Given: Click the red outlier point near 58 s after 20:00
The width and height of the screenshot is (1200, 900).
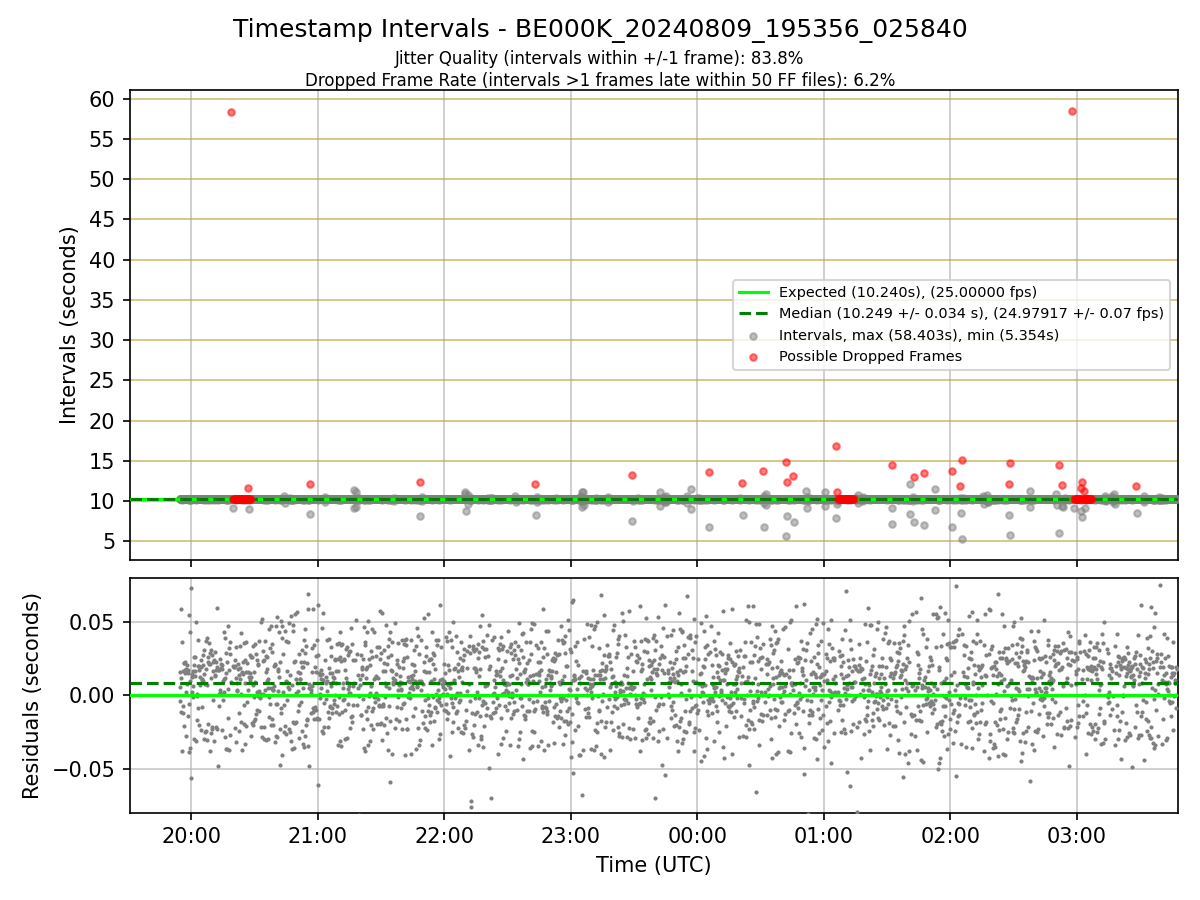Looking at the screenshot, I should (231, 112).
